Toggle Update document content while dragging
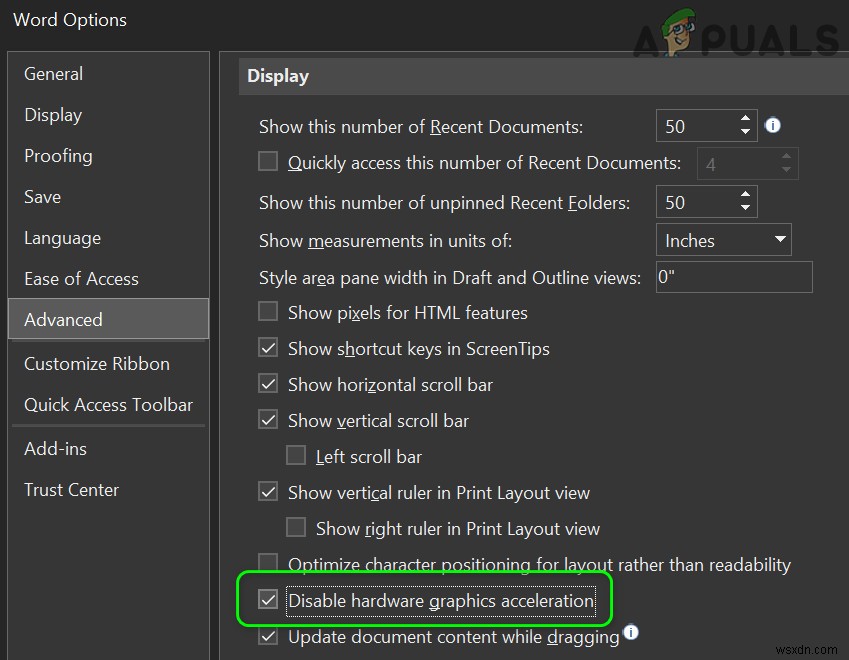849x660 pixels. pyautogui.click(x=268, y=636)
